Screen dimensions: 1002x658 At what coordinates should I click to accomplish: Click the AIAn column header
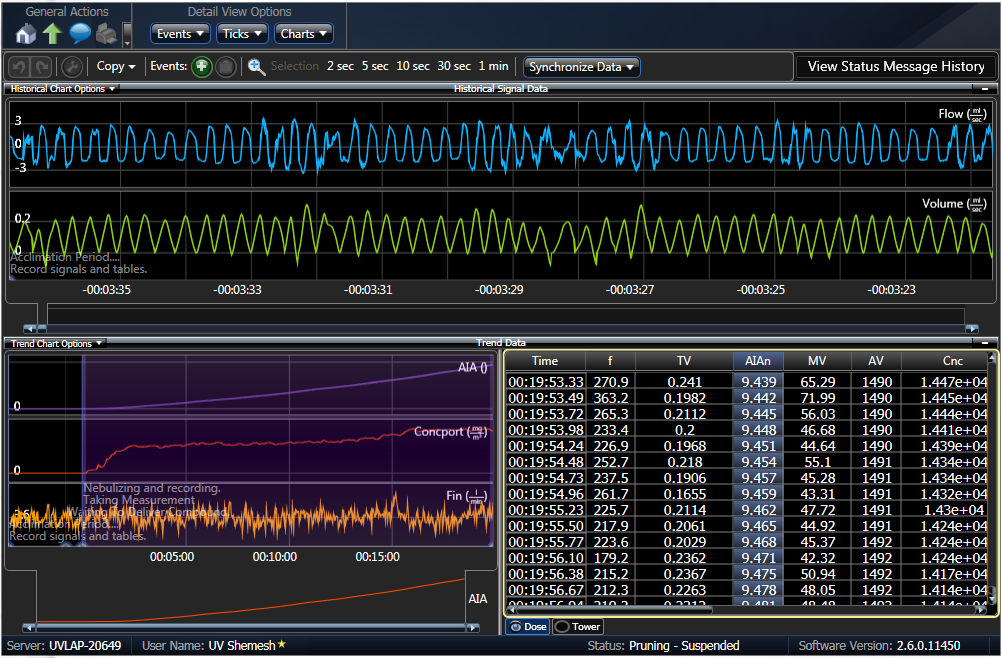coord(757,361)
